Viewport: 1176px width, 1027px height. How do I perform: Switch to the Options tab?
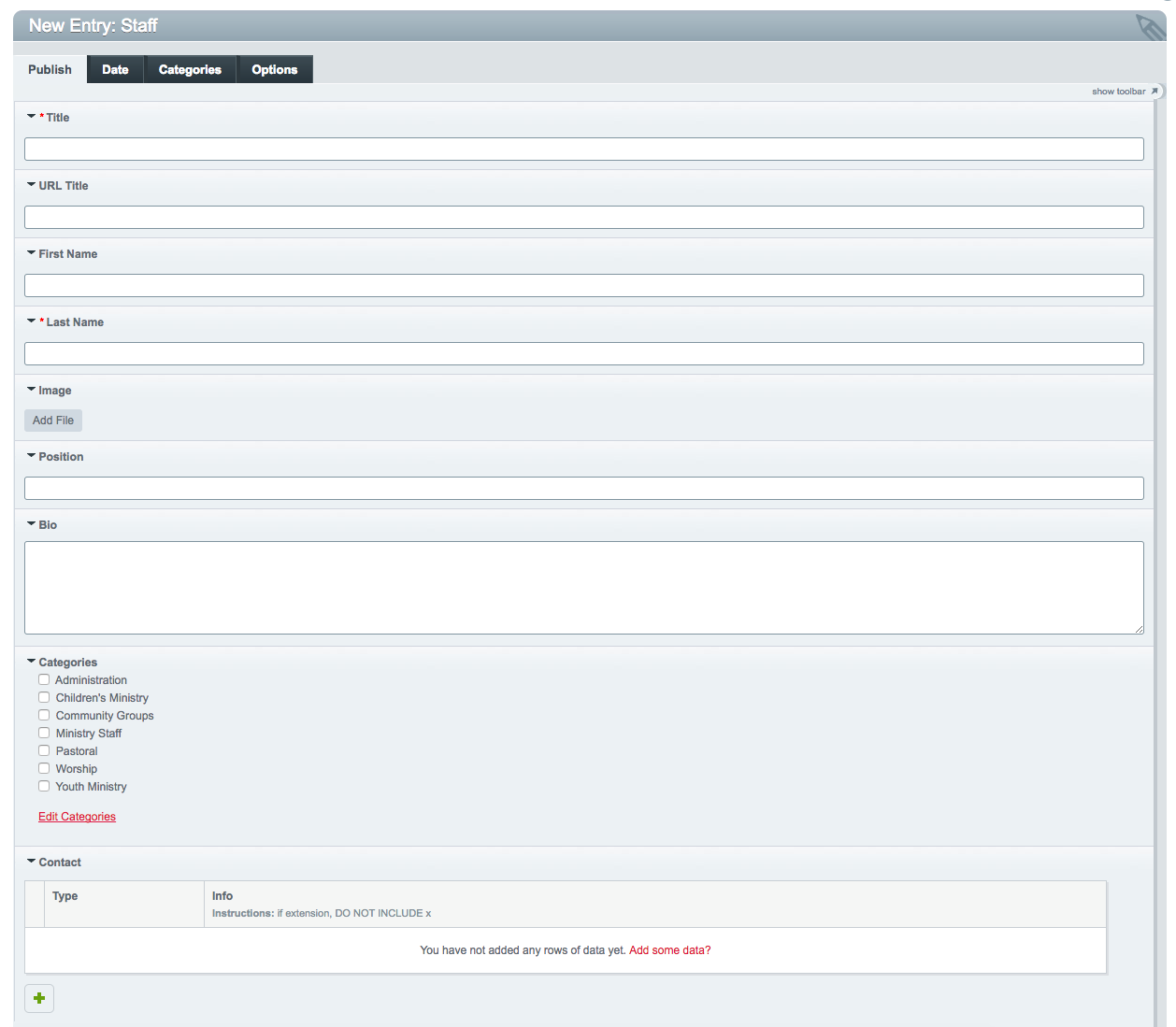(274, 68)
